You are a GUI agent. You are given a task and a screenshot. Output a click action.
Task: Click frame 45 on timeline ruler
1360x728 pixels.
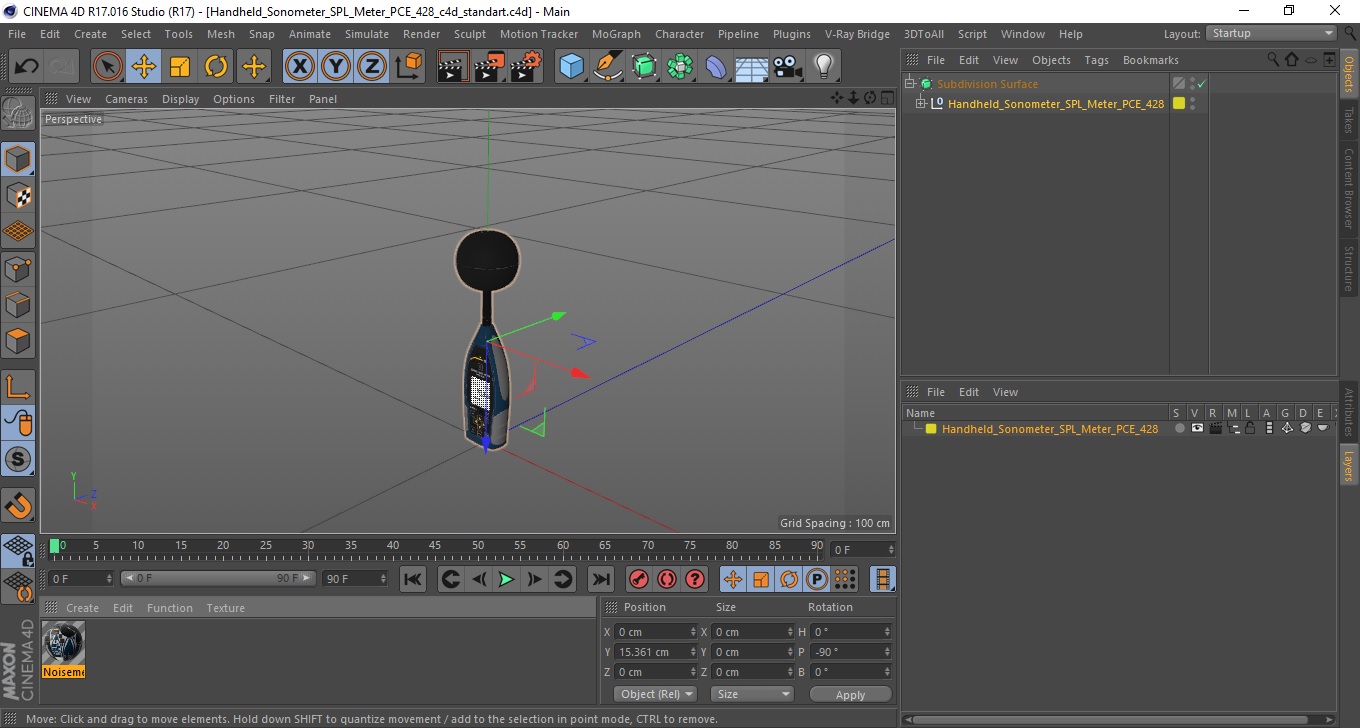[435, 547]
